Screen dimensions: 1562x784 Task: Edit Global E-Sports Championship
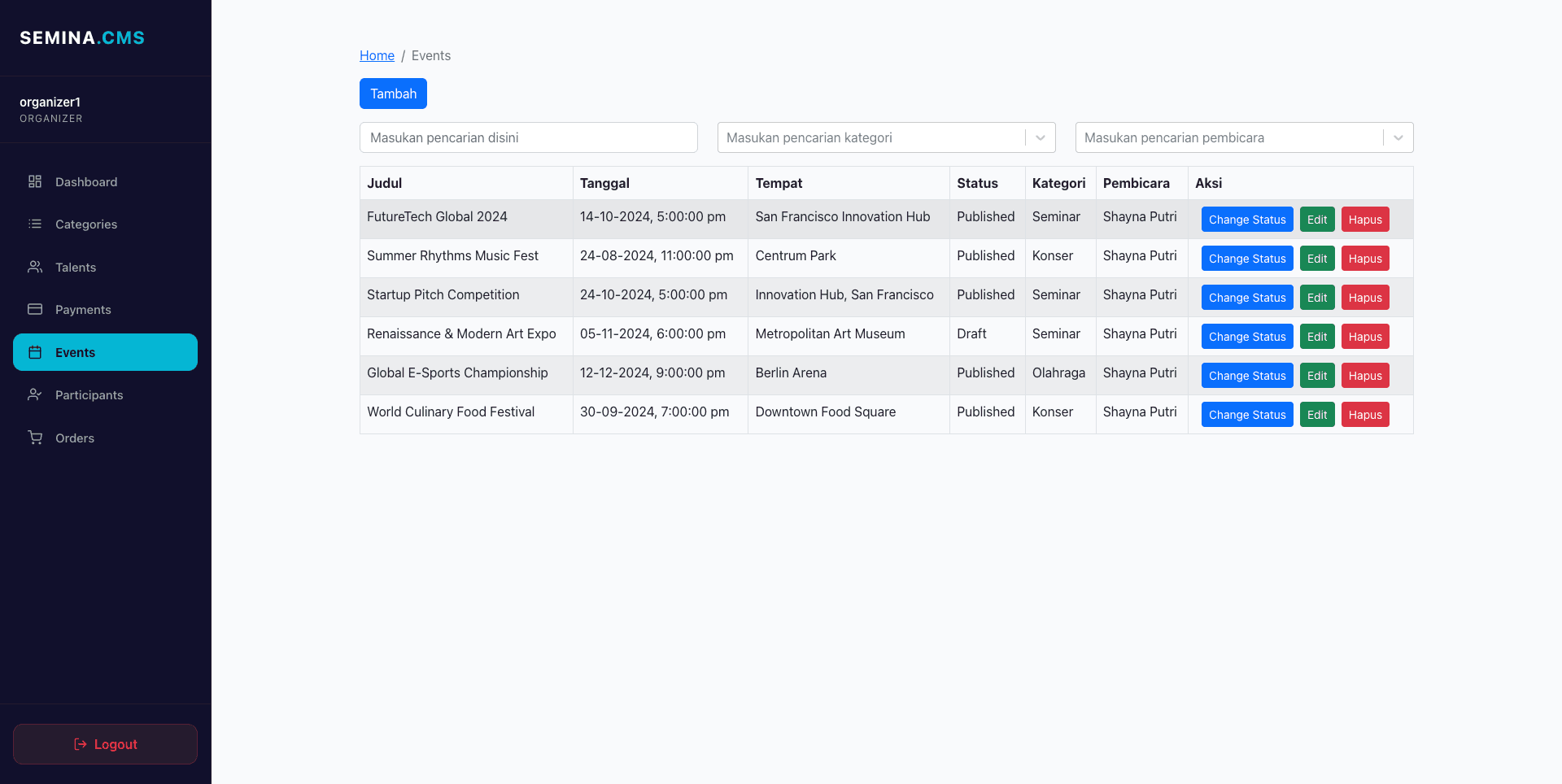[x=1317, y=376]
